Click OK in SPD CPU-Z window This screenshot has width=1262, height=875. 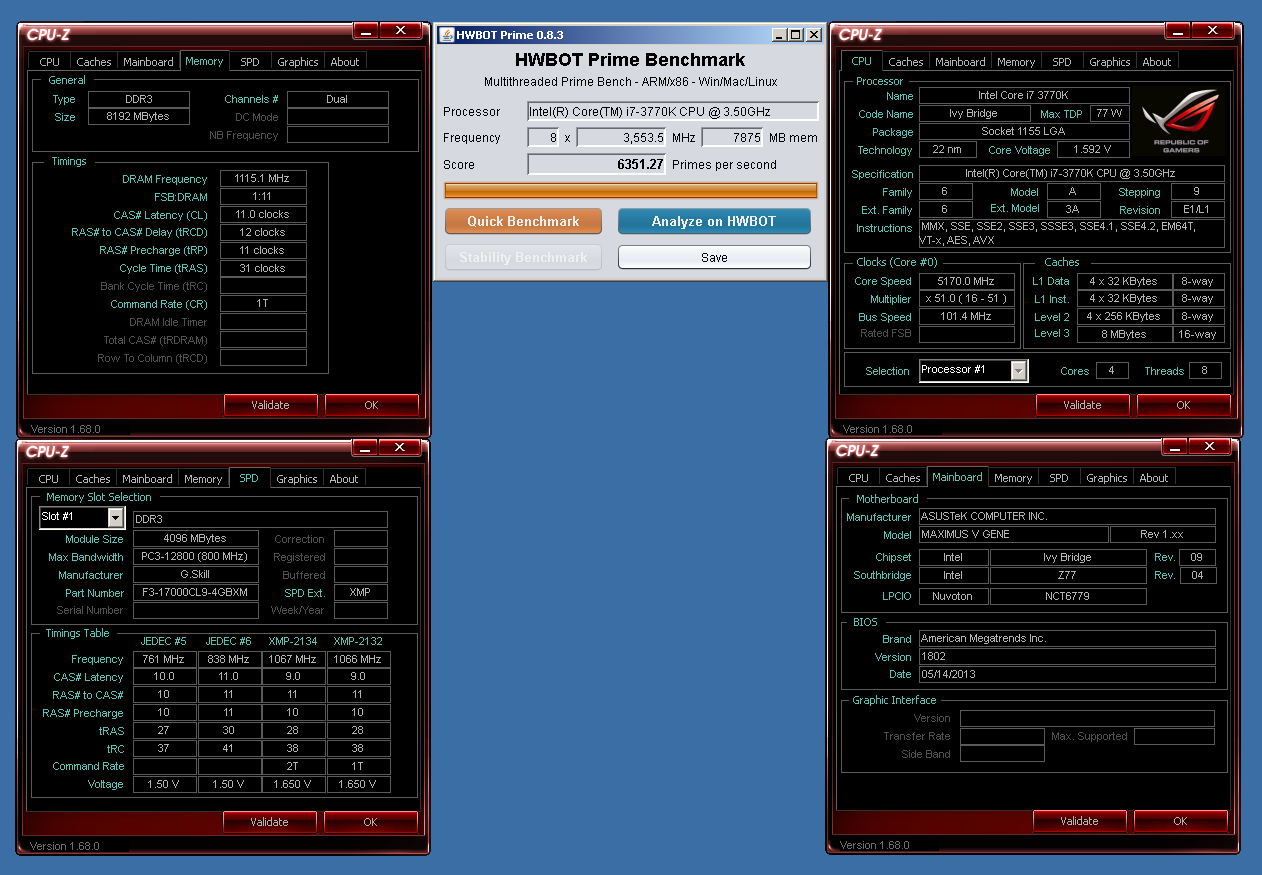tap(370, 822)
